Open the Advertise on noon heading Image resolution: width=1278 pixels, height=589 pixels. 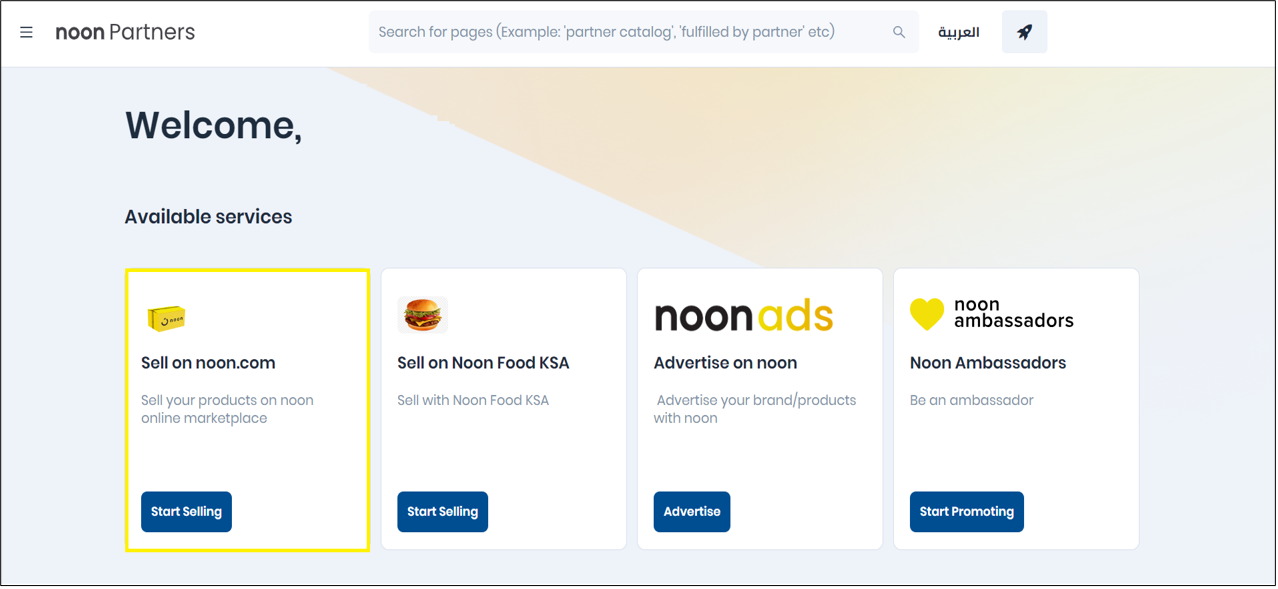tap(725, 363)
